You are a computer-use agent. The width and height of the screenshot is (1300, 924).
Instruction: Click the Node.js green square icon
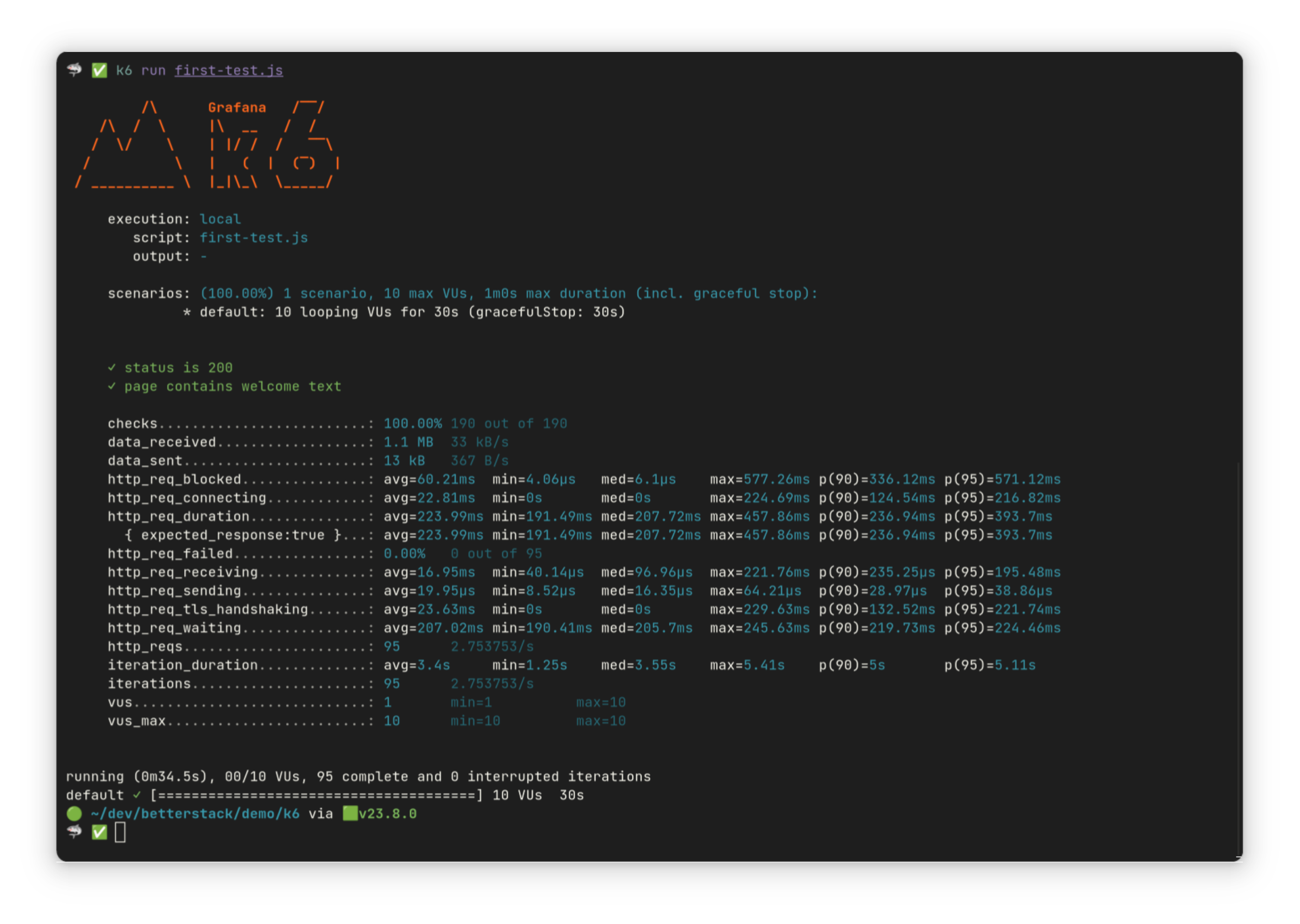(x=350, y=814)
